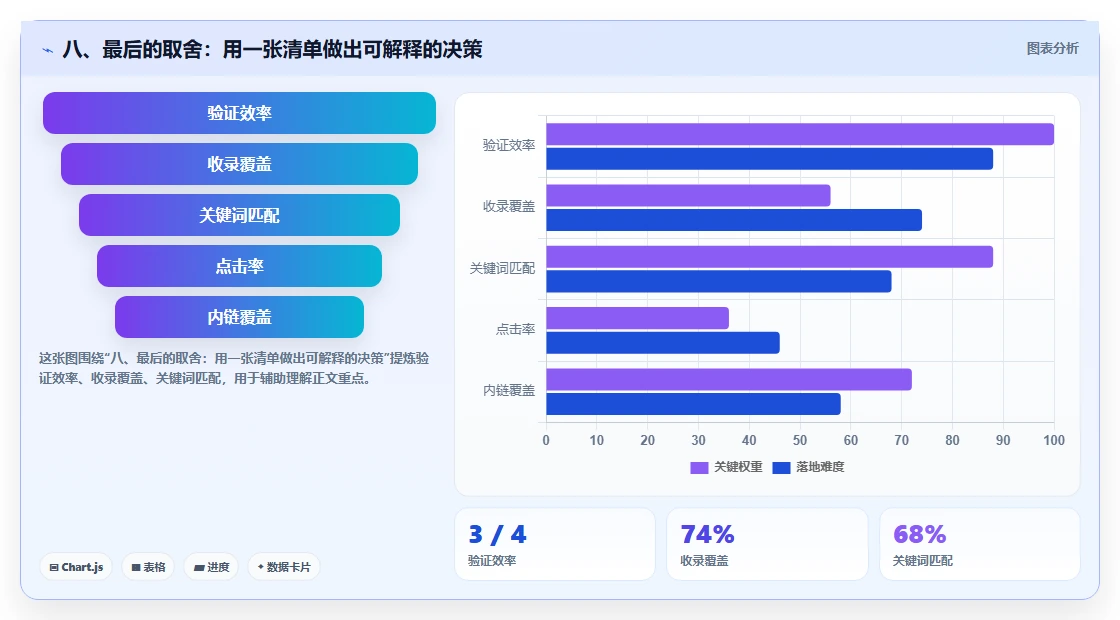Toggle the 关键权重 legend swatch

[x=699, y=467]
